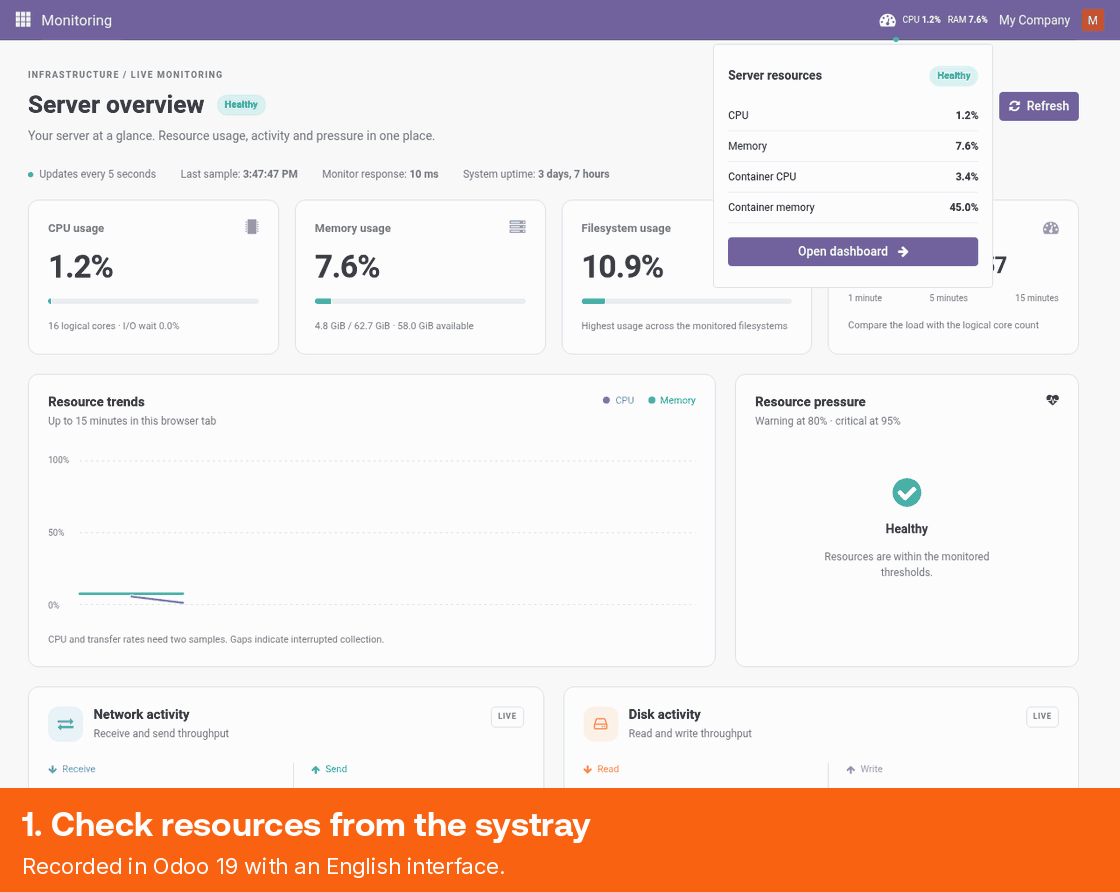The height and width of the screenshot is (892, 1120).
Task: Click the "15 minutes" load label
Action: pos(1036,298)
